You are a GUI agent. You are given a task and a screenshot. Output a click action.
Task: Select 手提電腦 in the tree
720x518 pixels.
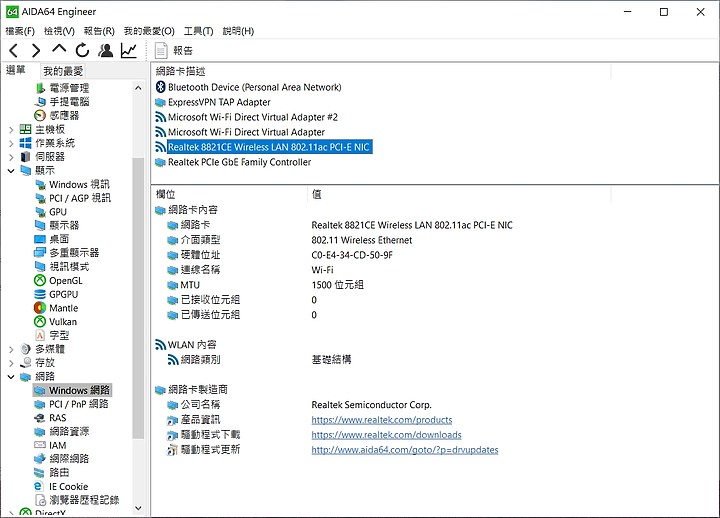[62, 101]
